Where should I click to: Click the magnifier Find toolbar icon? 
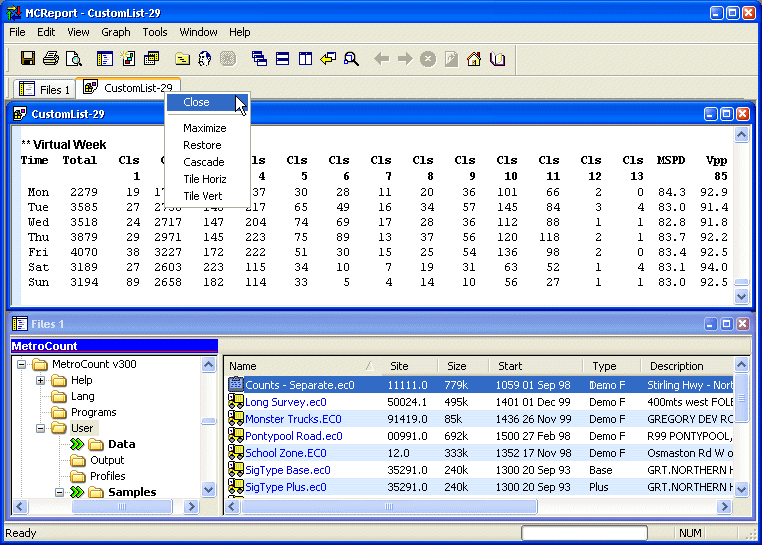pos(351,59)
